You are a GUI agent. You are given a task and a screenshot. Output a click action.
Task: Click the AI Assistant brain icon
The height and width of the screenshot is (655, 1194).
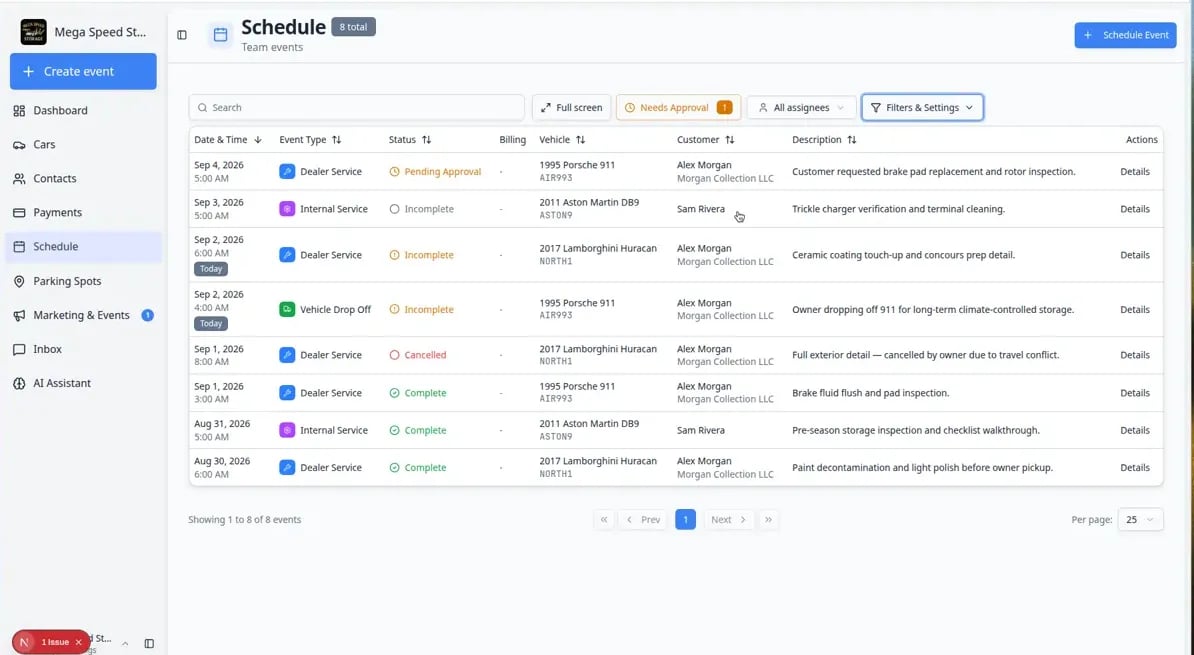[19, 383]
